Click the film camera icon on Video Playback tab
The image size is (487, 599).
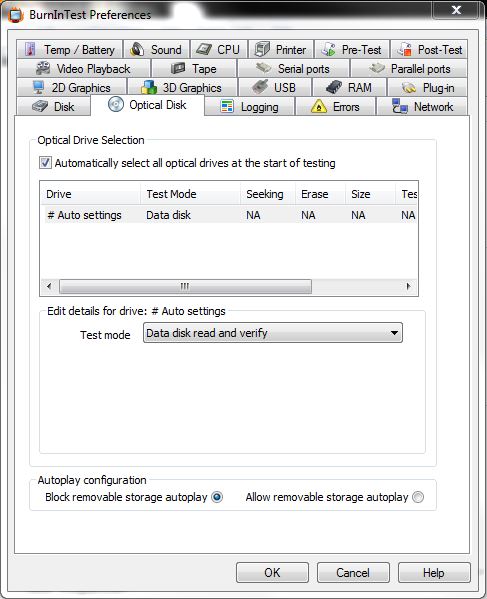tap(43, 68)
